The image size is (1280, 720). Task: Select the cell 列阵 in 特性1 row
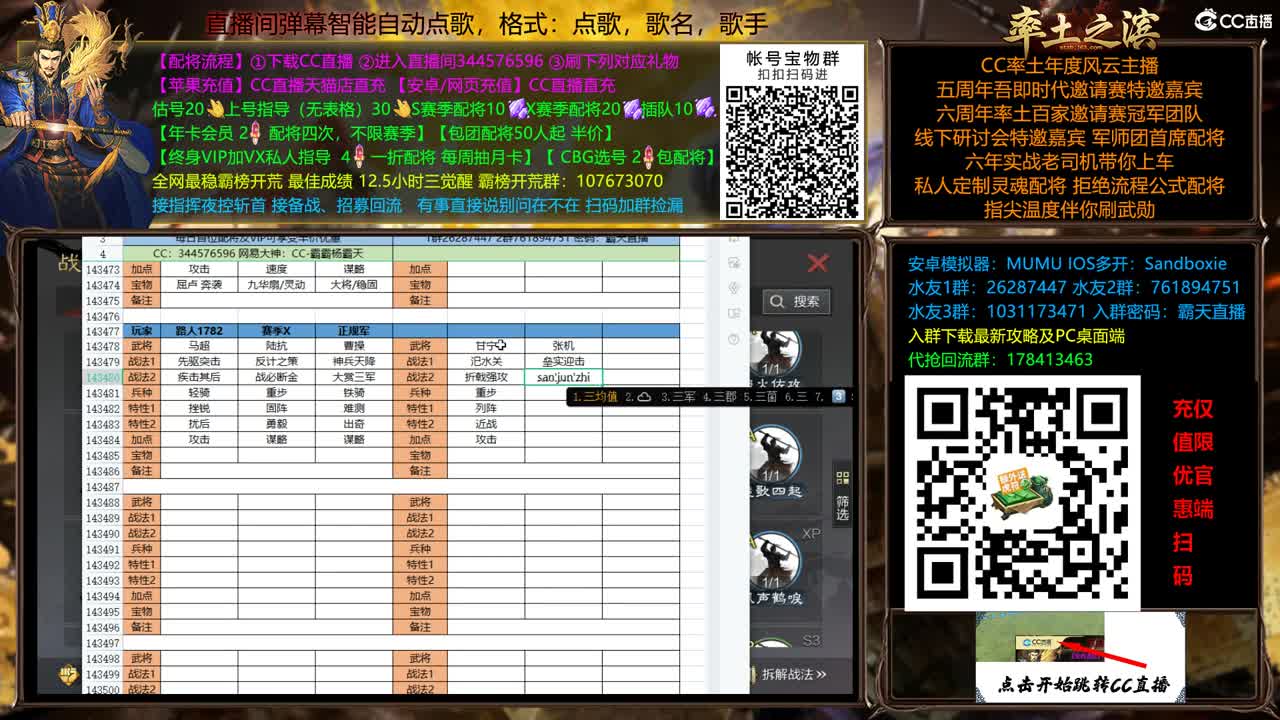coord(486,408)
